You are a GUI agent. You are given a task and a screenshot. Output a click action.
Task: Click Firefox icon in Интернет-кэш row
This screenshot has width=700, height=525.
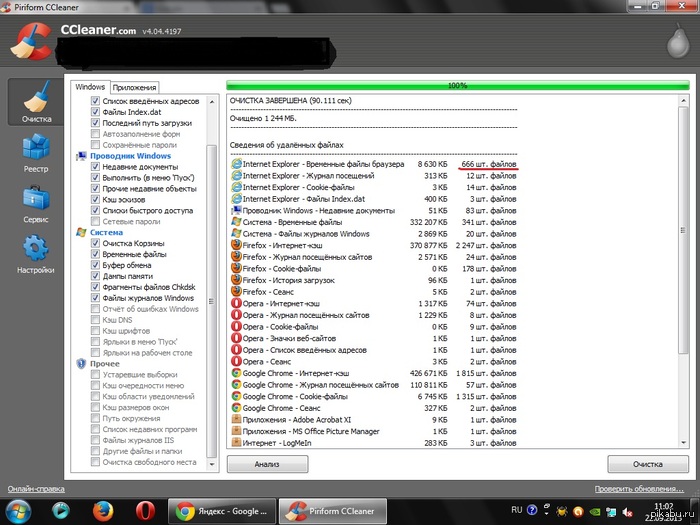236,245
